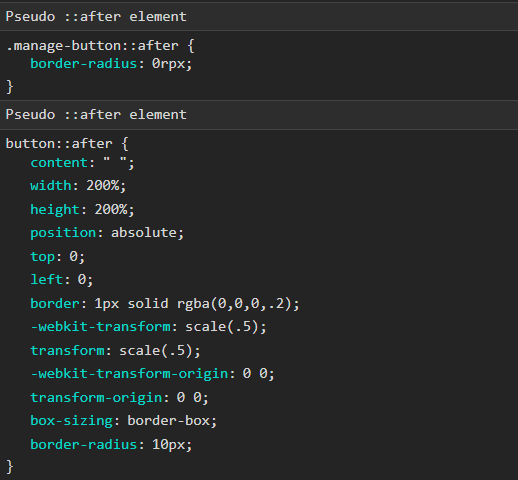Viewport: 518px width, 480px height.
Task: Click the closing brace of button::after rule
Action: tap(10, 466)
